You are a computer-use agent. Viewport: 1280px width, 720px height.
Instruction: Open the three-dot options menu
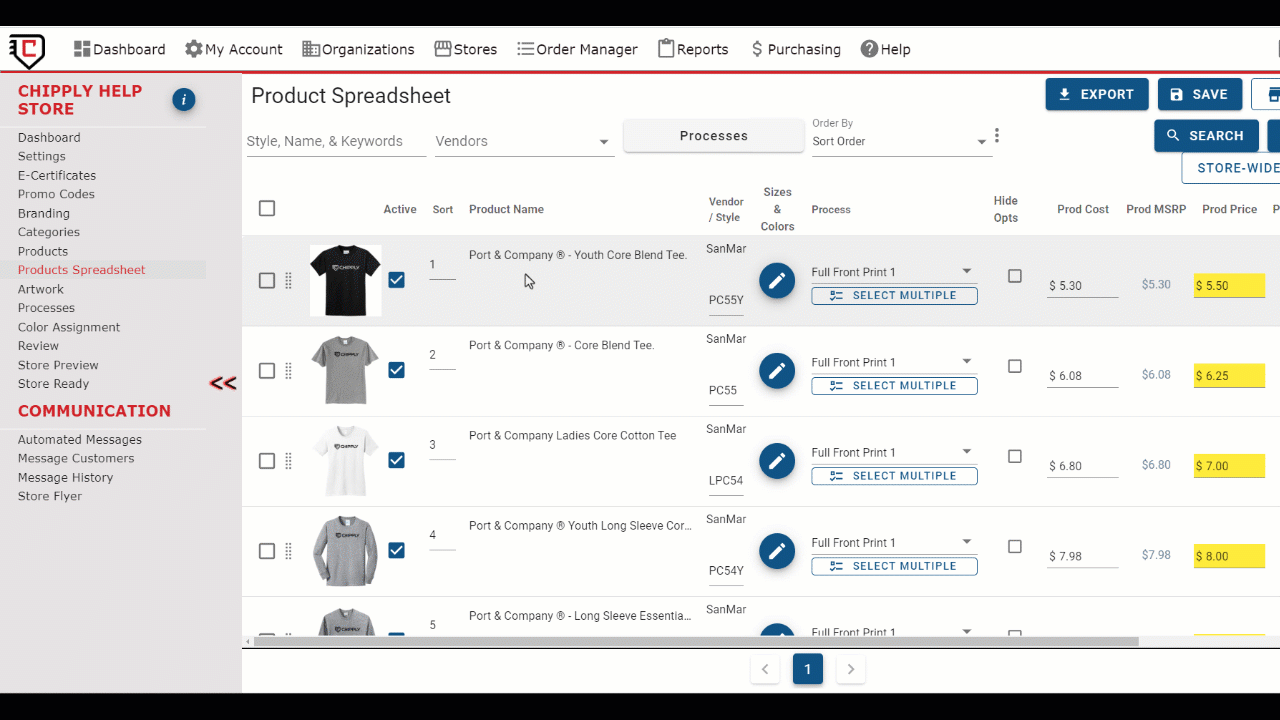coord(997,136)
